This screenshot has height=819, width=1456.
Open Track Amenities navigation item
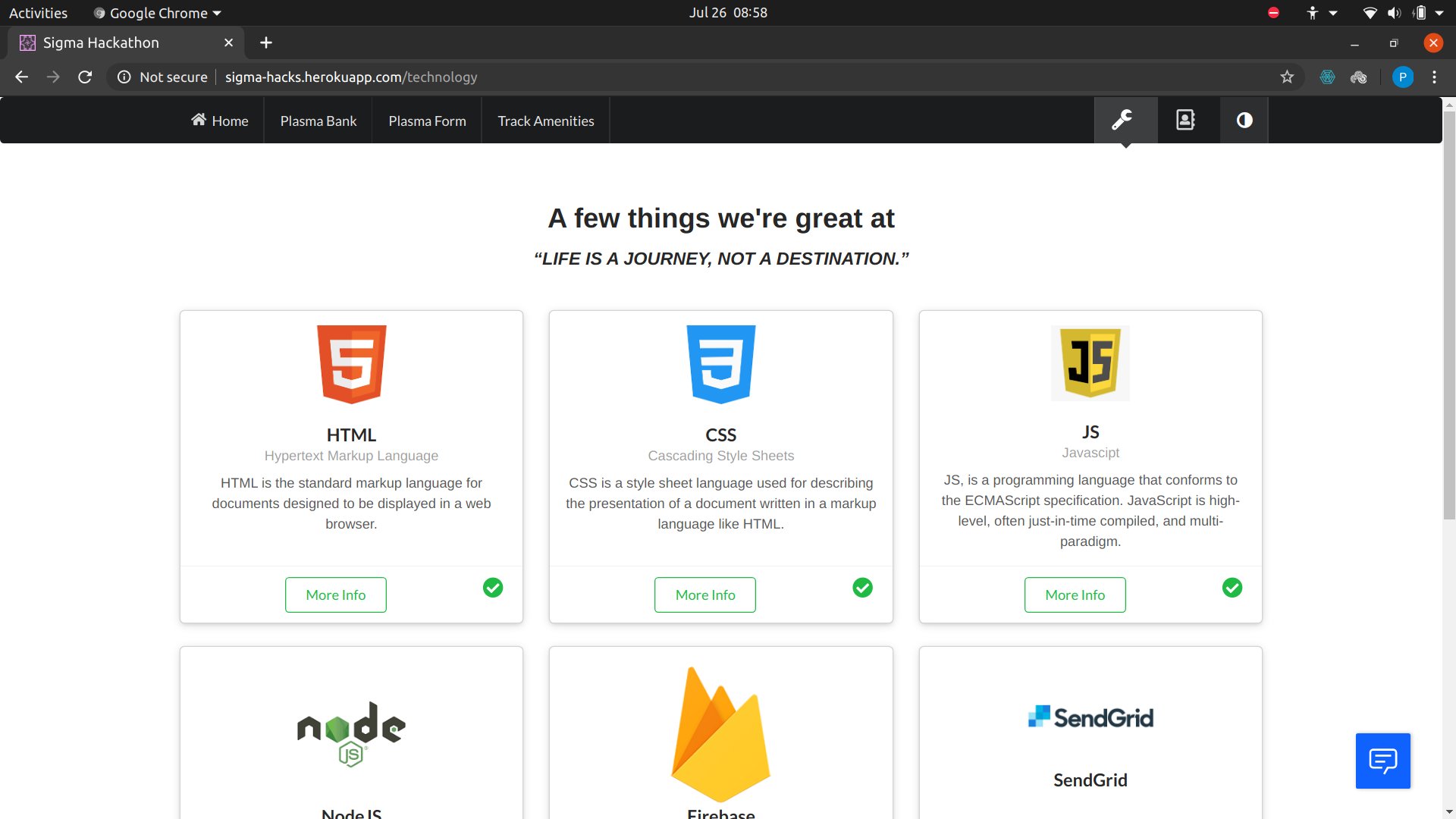click(545, 121)
